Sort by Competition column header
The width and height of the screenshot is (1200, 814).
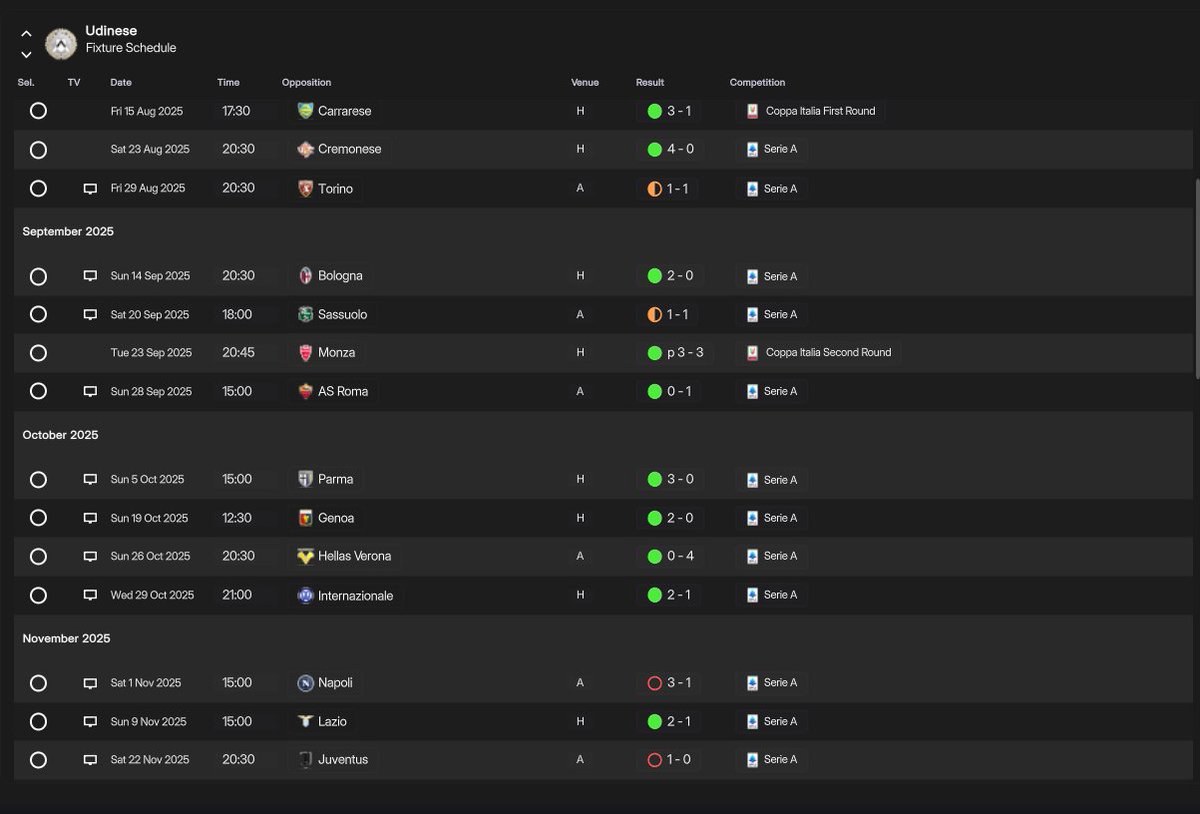click(x=758, y=83)
